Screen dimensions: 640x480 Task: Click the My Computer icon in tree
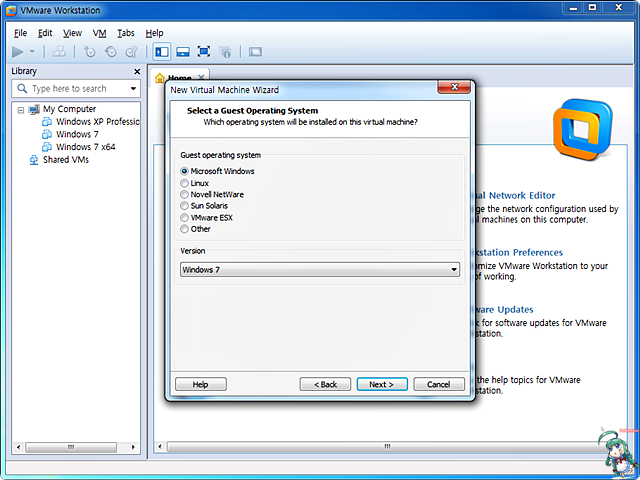click(34, 109)
